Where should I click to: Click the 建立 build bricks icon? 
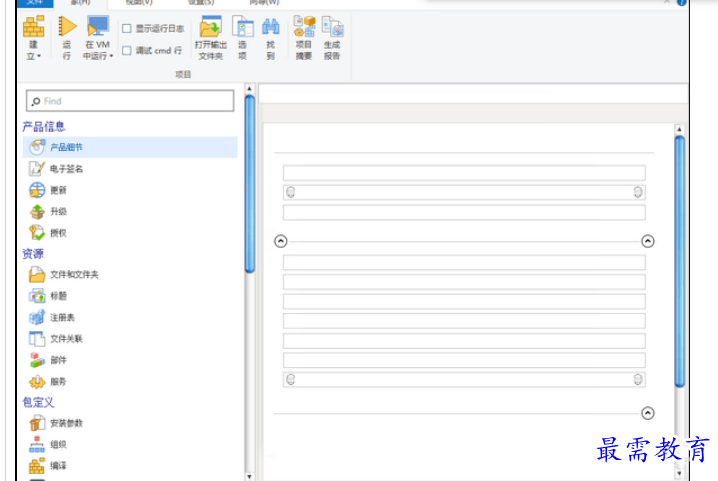tap(34, 26)
